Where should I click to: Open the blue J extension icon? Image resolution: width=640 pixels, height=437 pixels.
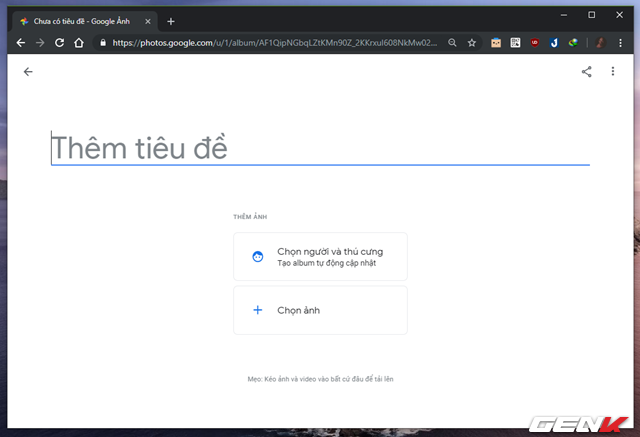pos(554,42)
